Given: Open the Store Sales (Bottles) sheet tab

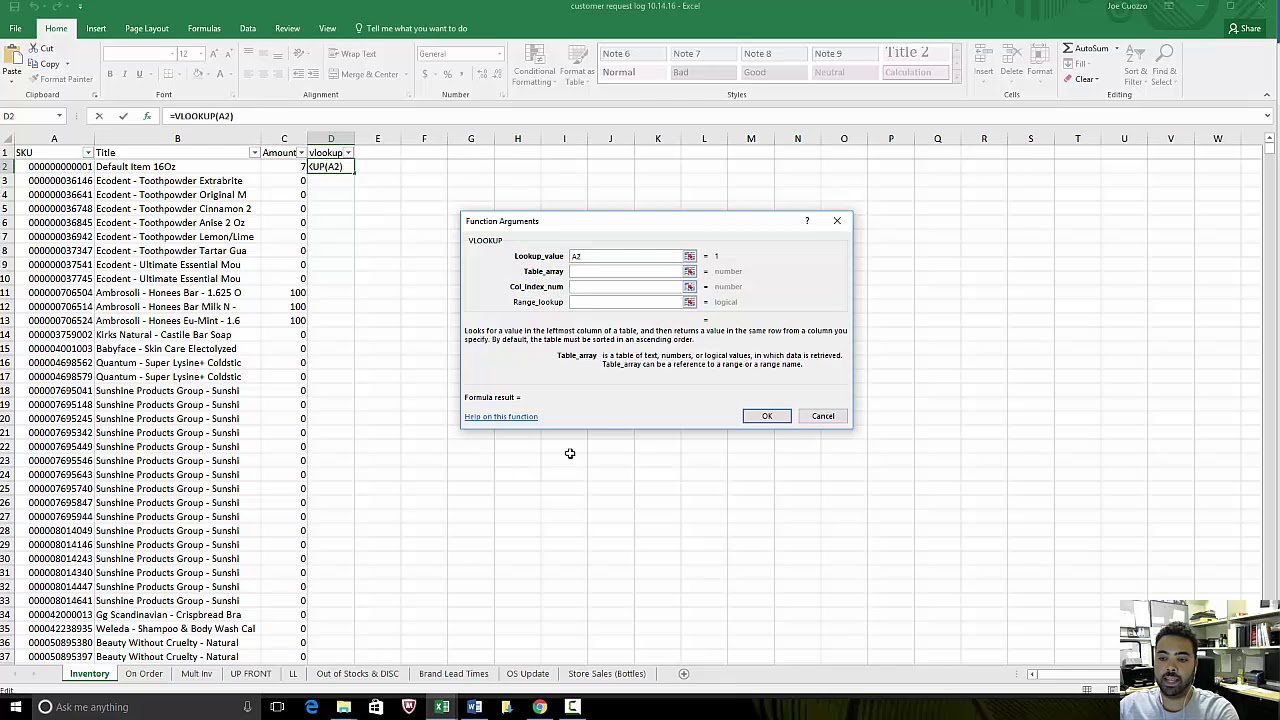Looking at the screenshot, I should coord(607,674).
